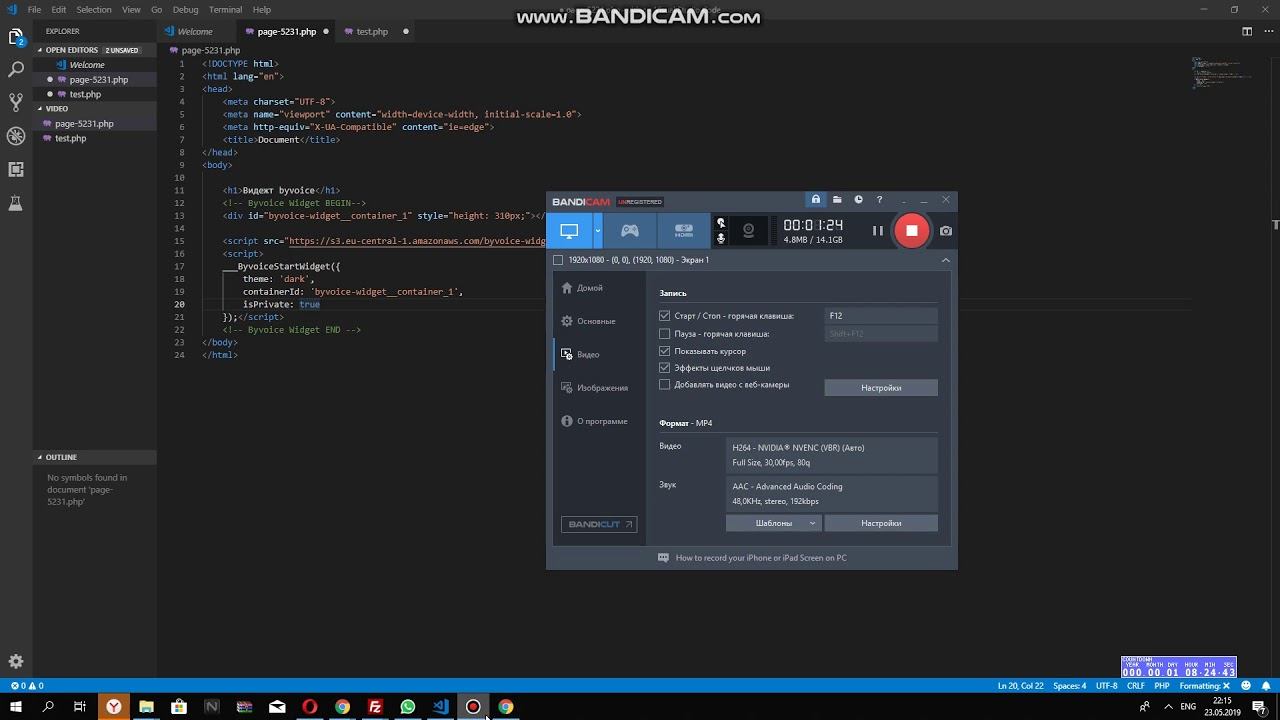Select Bandicam screen recording mode icon
The width and height of the screenshot is (1280, 720).
coord(569,231)
